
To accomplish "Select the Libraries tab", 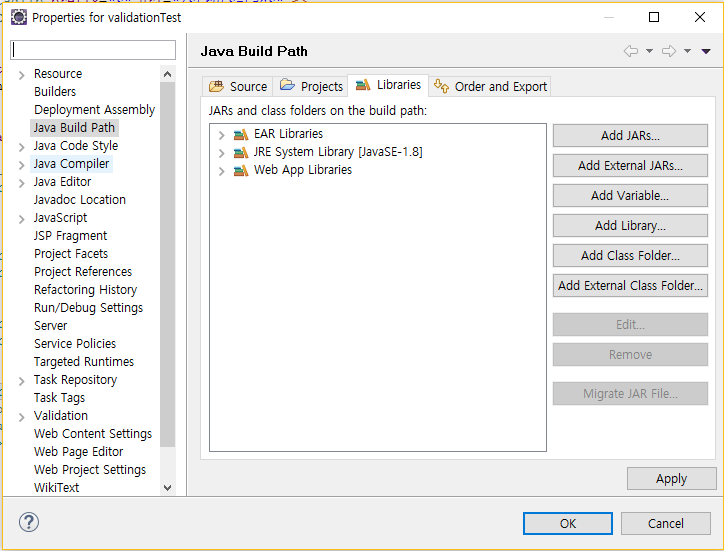I will click(388, 85).
